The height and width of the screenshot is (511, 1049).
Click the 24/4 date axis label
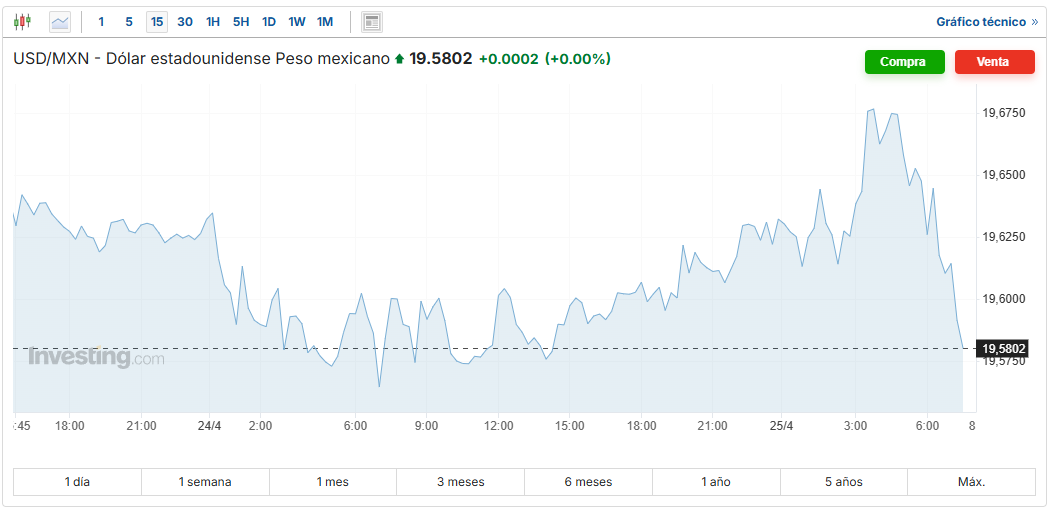click(210, 426)
